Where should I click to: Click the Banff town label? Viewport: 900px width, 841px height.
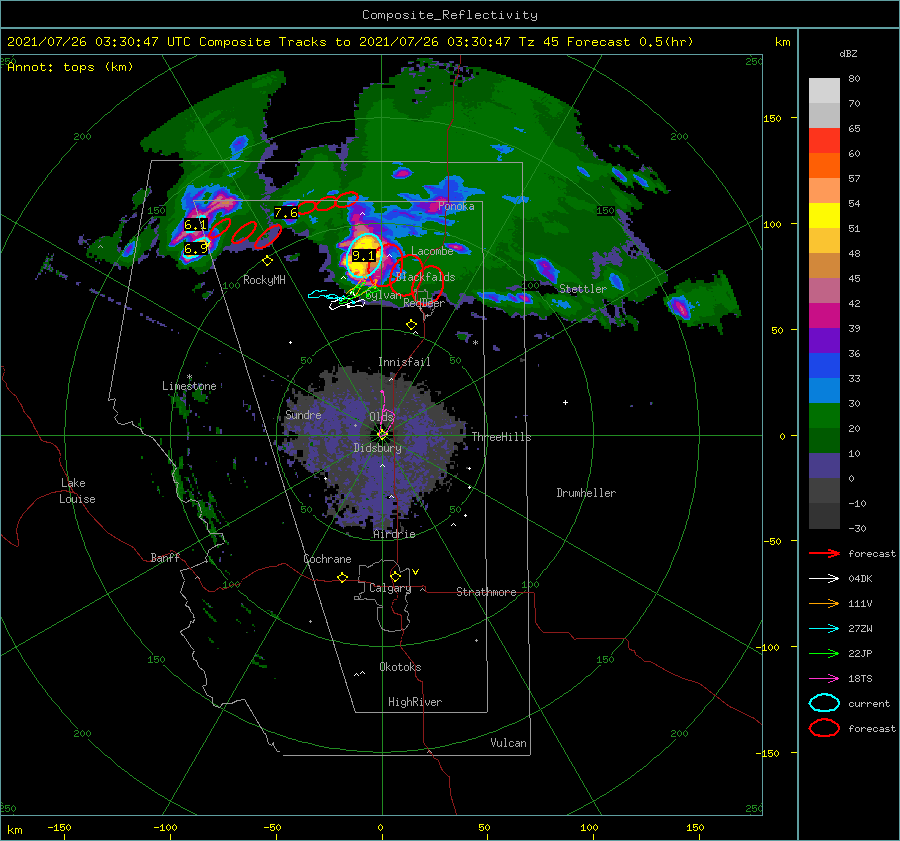click(x=165, y=557)
